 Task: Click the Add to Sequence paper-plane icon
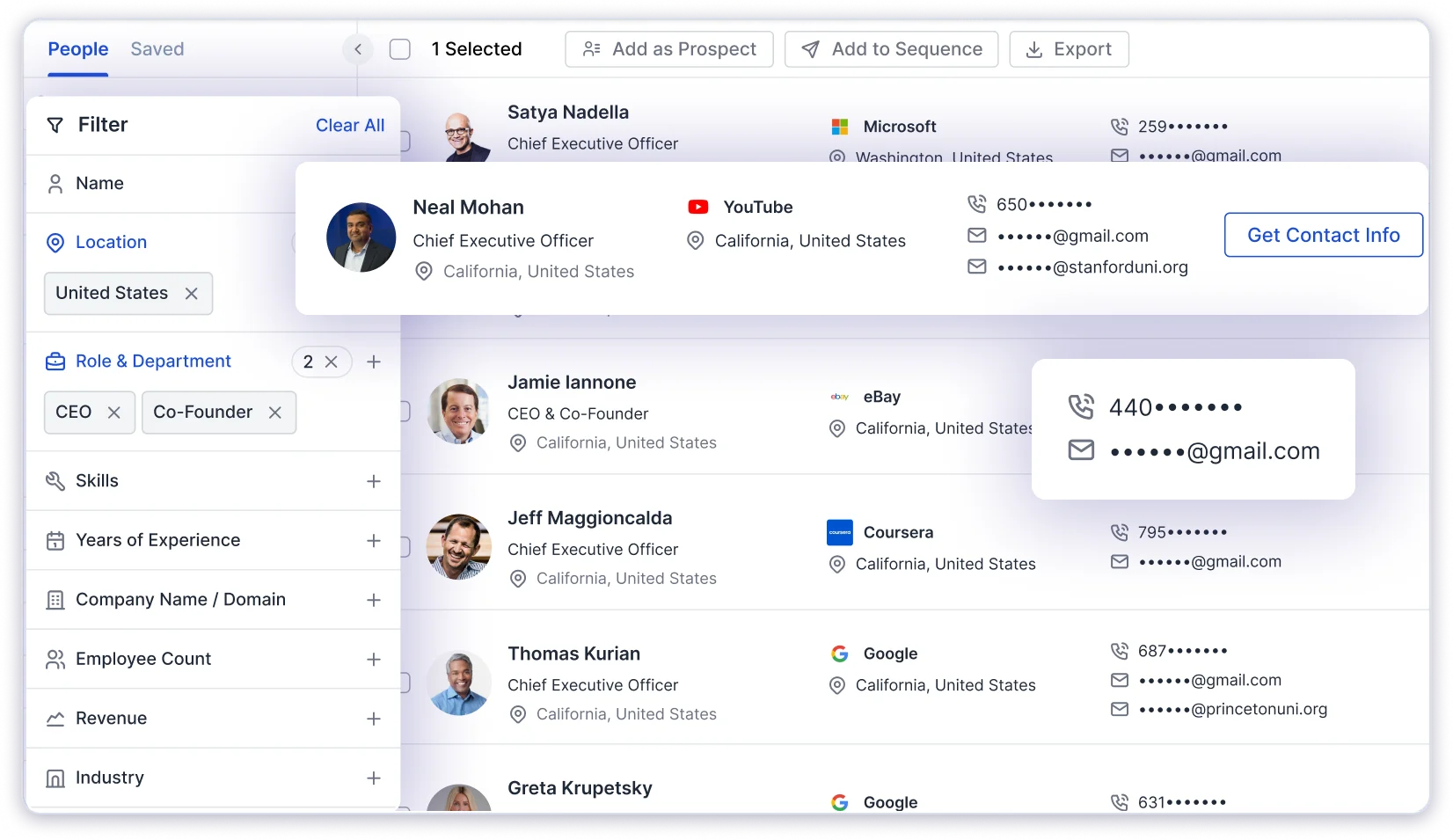pos(811,49)
